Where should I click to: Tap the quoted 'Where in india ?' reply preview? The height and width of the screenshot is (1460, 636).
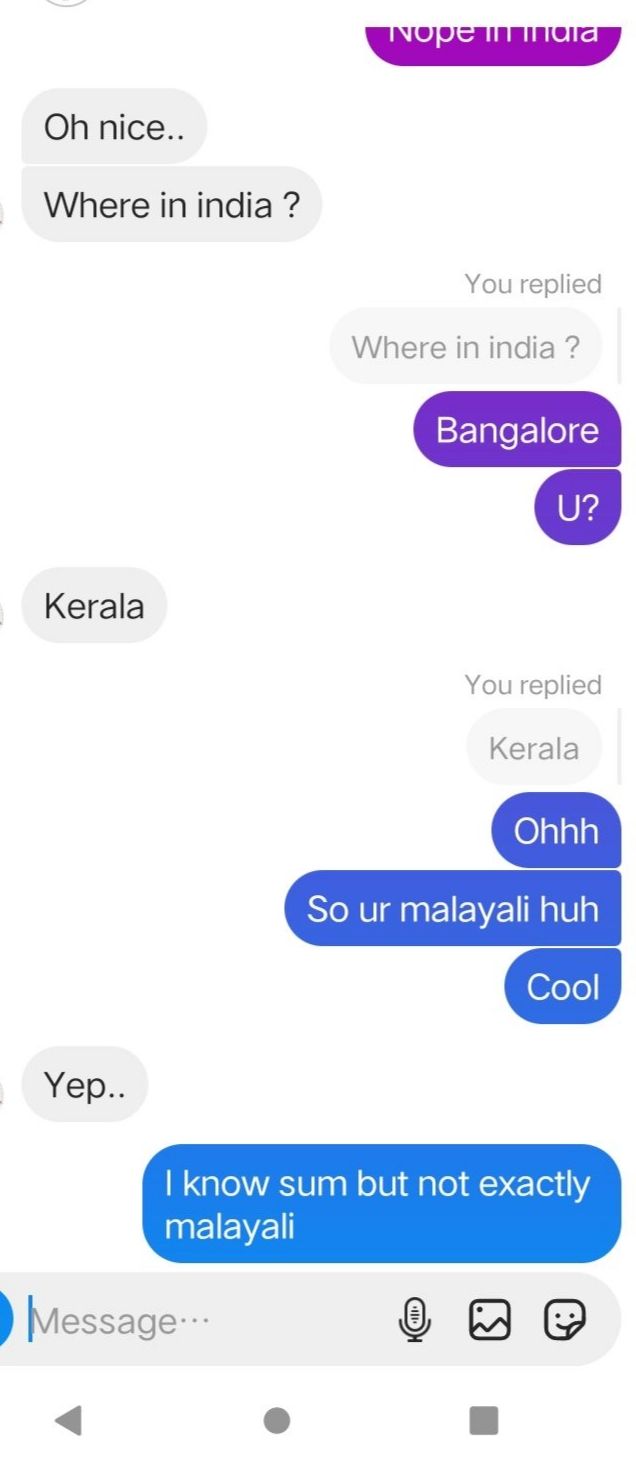(466, 347)
